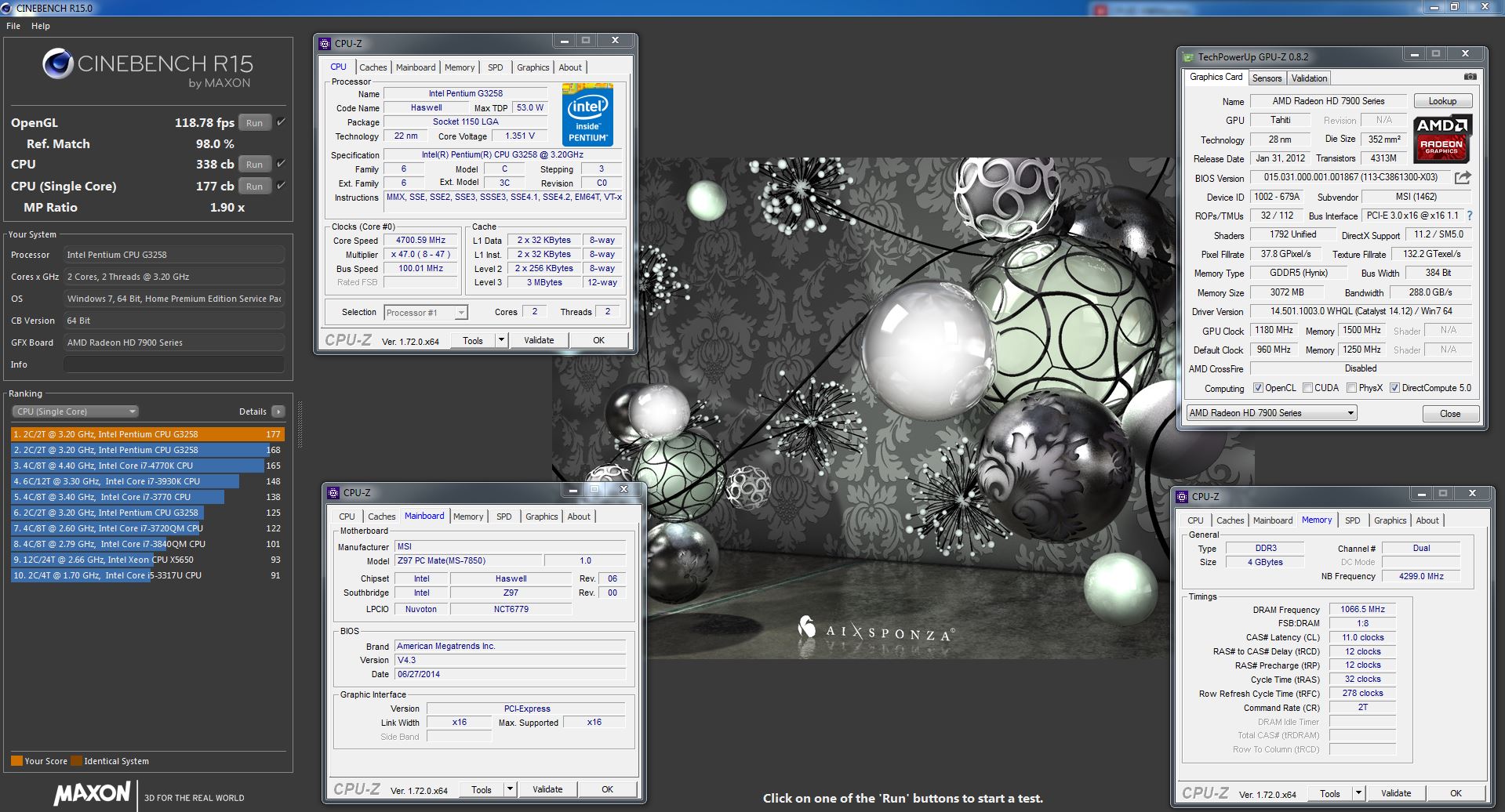Select ranking row 9 Xeon X5650
The height and width of the screenshot is (812, 1505).
(x=147, y=560)
